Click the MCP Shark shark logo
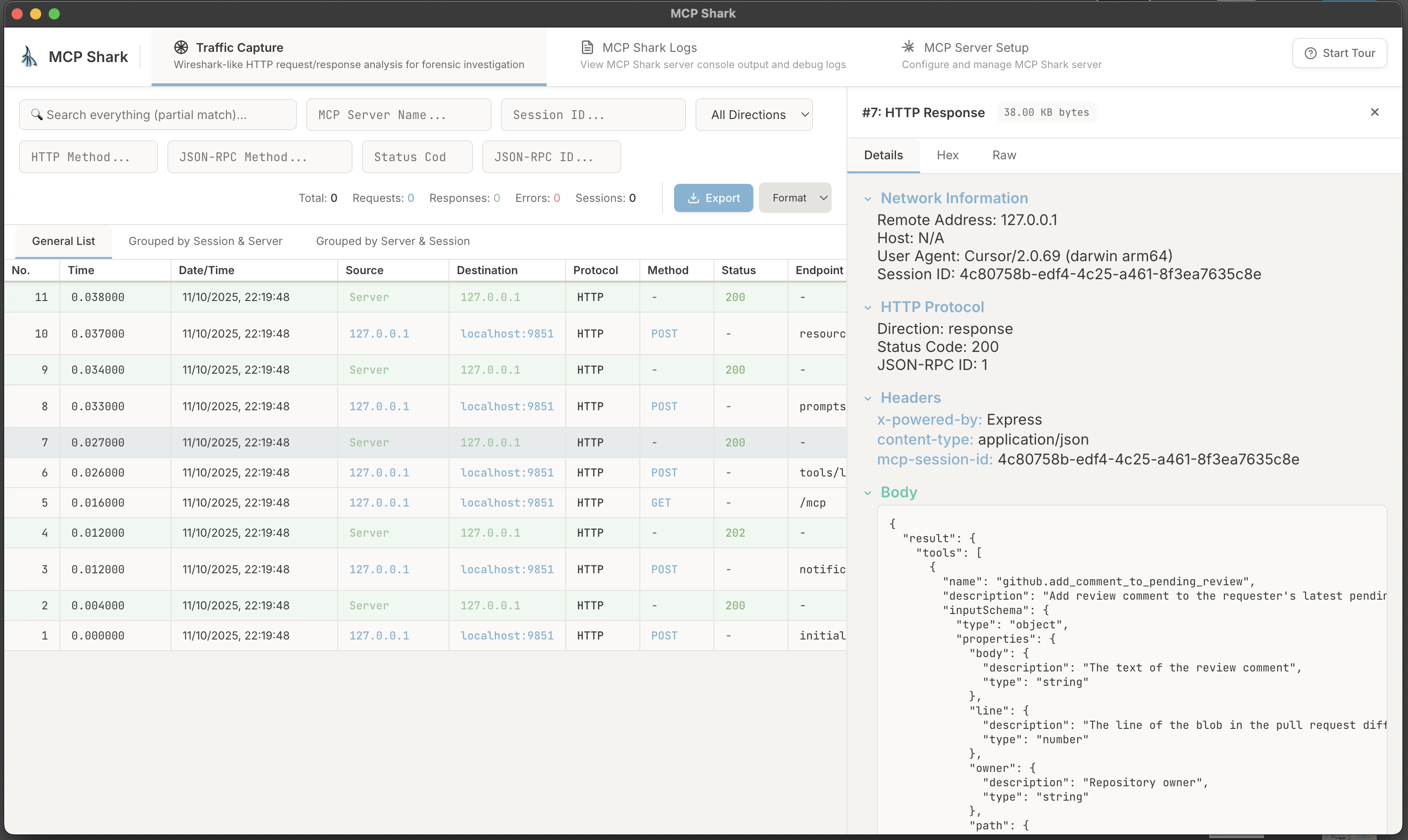The height and width of the screenshot is (840, 1408). coord(28,56)
